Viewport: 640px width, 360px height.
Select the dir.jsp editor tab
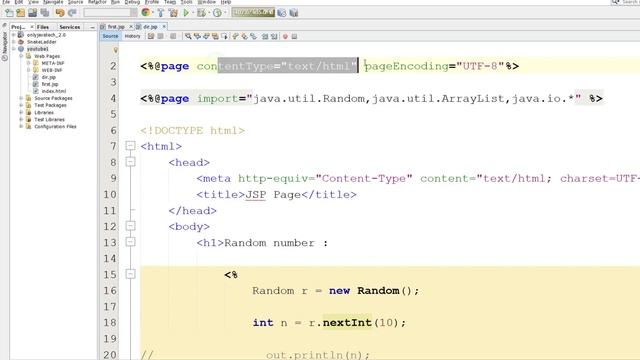(x=150, y=27)
